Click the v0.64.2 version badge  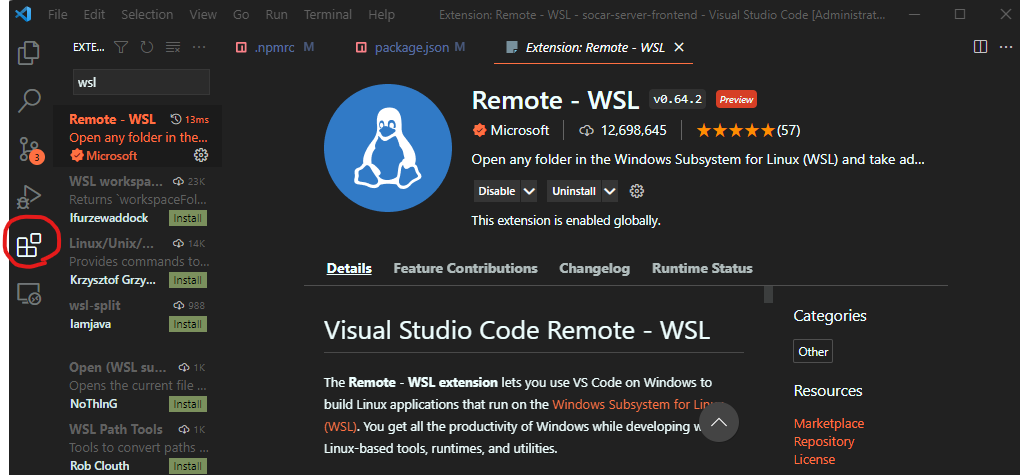click(x=677, y=100)
